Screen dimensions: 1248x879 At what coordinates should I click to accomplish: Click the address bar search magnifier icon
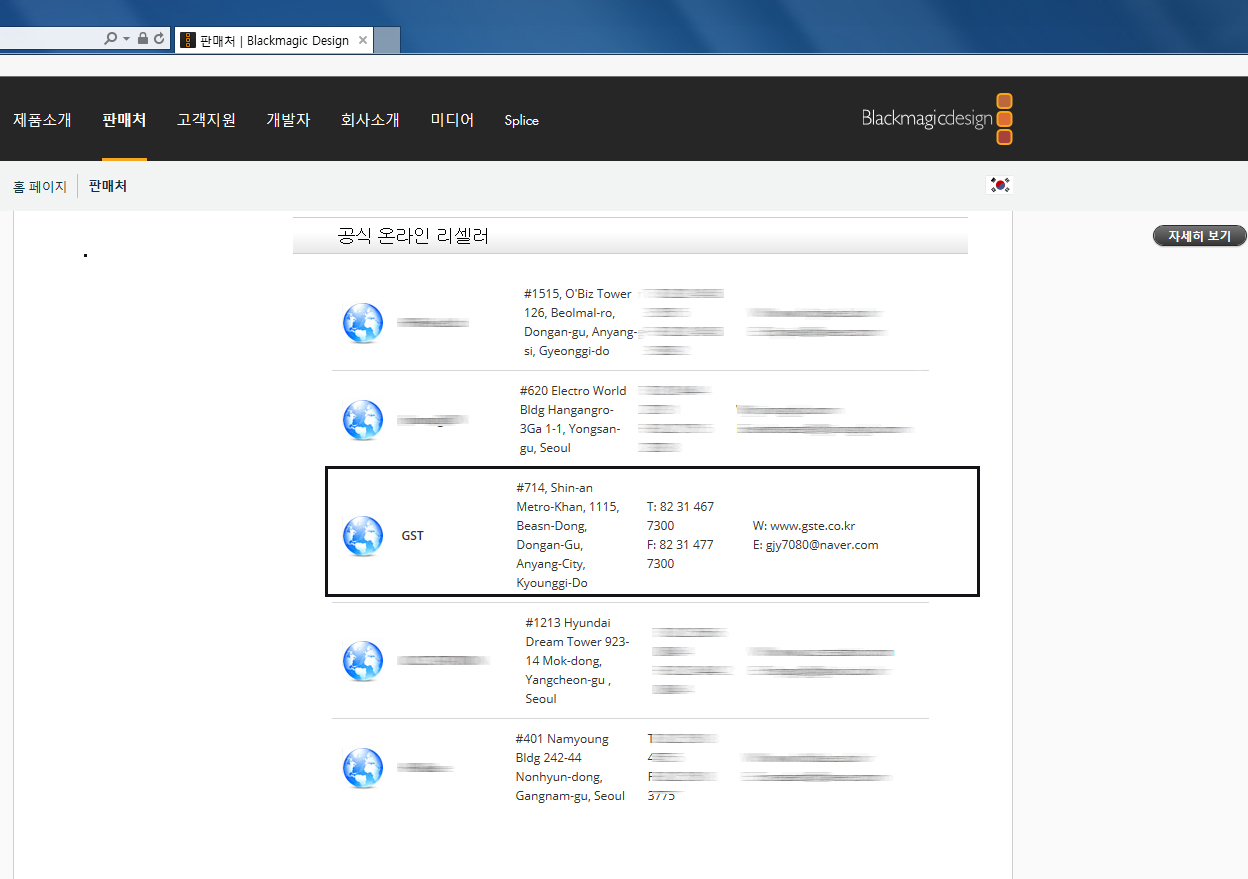click(x=111, y=39)
